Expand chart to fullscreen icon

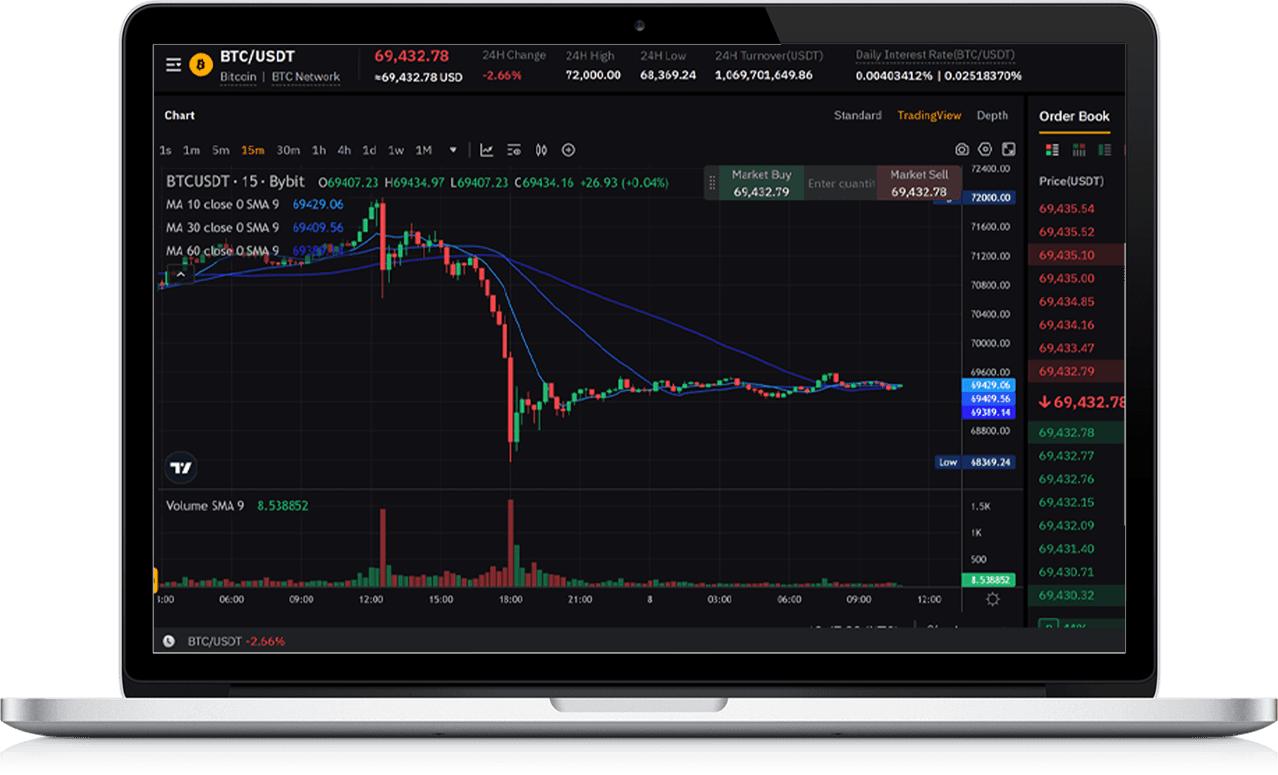click(1008, 150)
